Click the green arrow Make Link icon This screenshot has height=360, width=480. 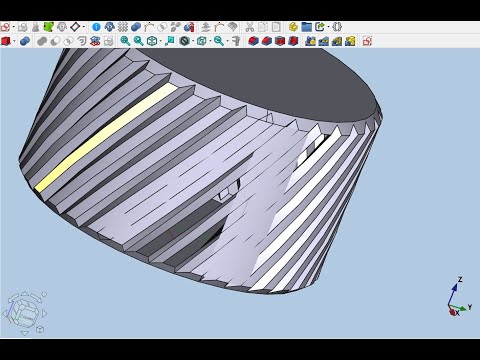[320, 27]
